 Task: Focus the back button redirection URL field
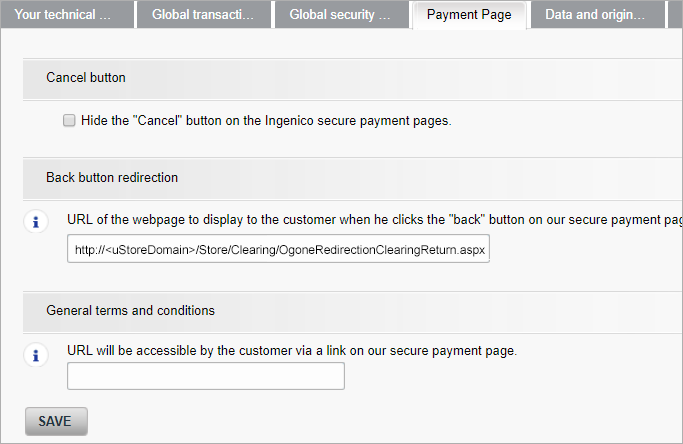(280, 250)
